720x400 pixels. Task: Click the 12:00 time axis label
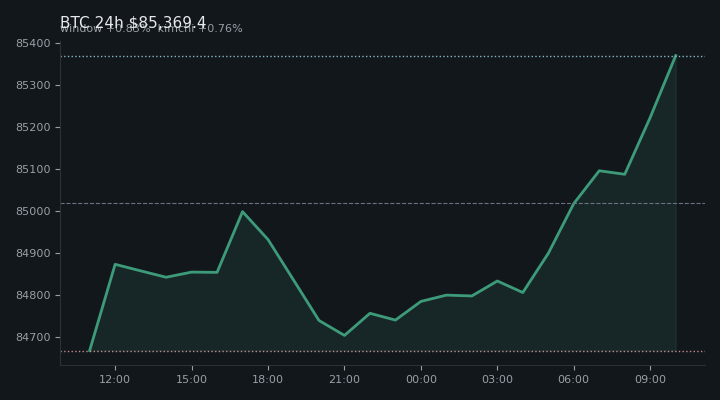click(115, 379)
